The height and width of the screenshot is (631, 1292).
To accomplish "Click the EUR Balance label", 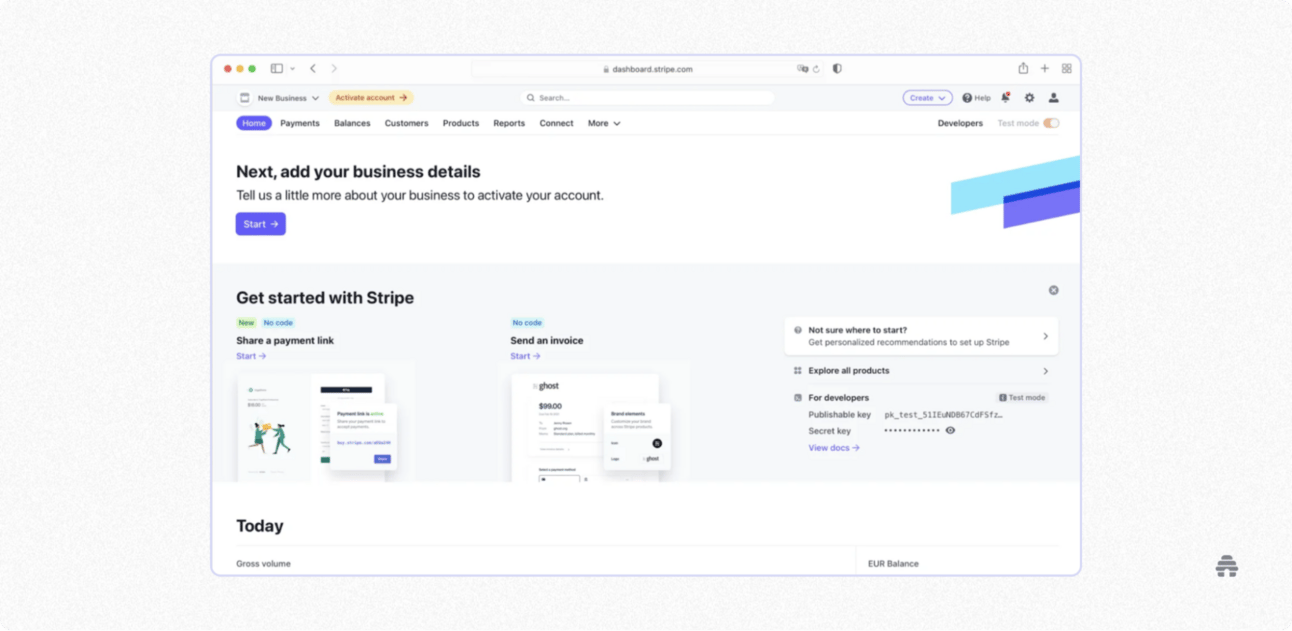I will click(893, 564).
